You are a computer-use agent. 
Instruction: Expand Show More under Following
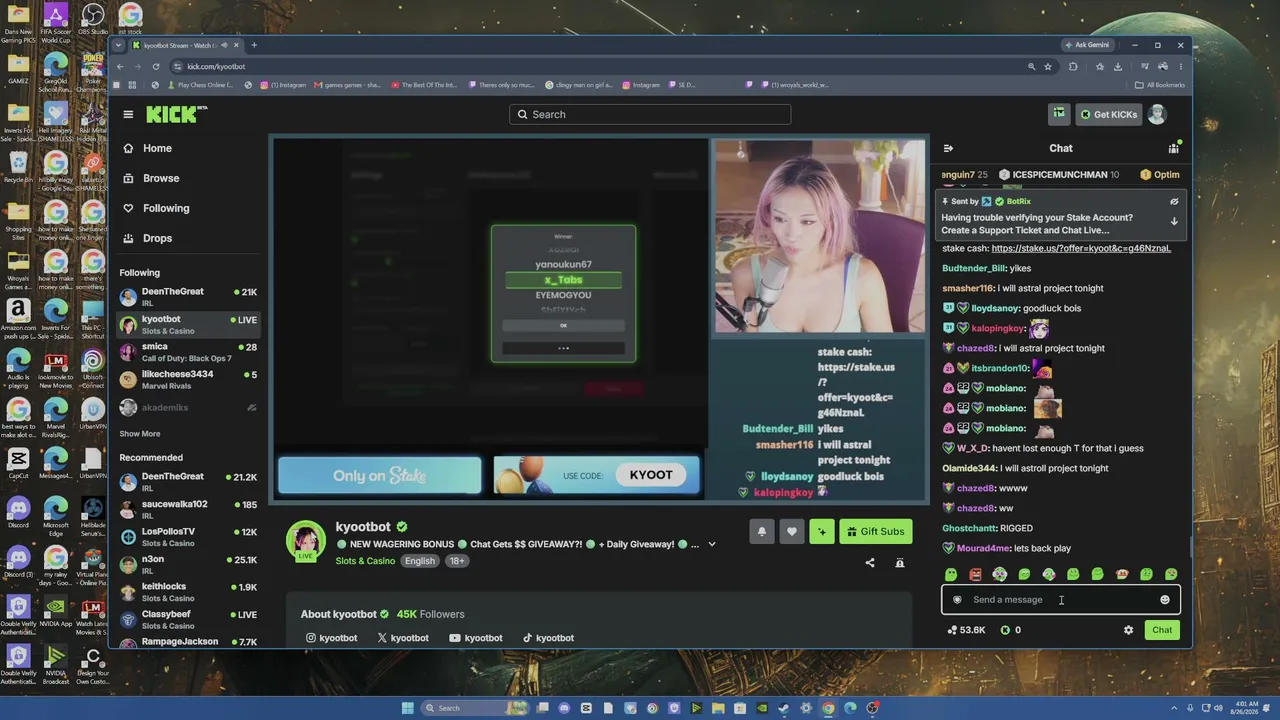[140, 434]
